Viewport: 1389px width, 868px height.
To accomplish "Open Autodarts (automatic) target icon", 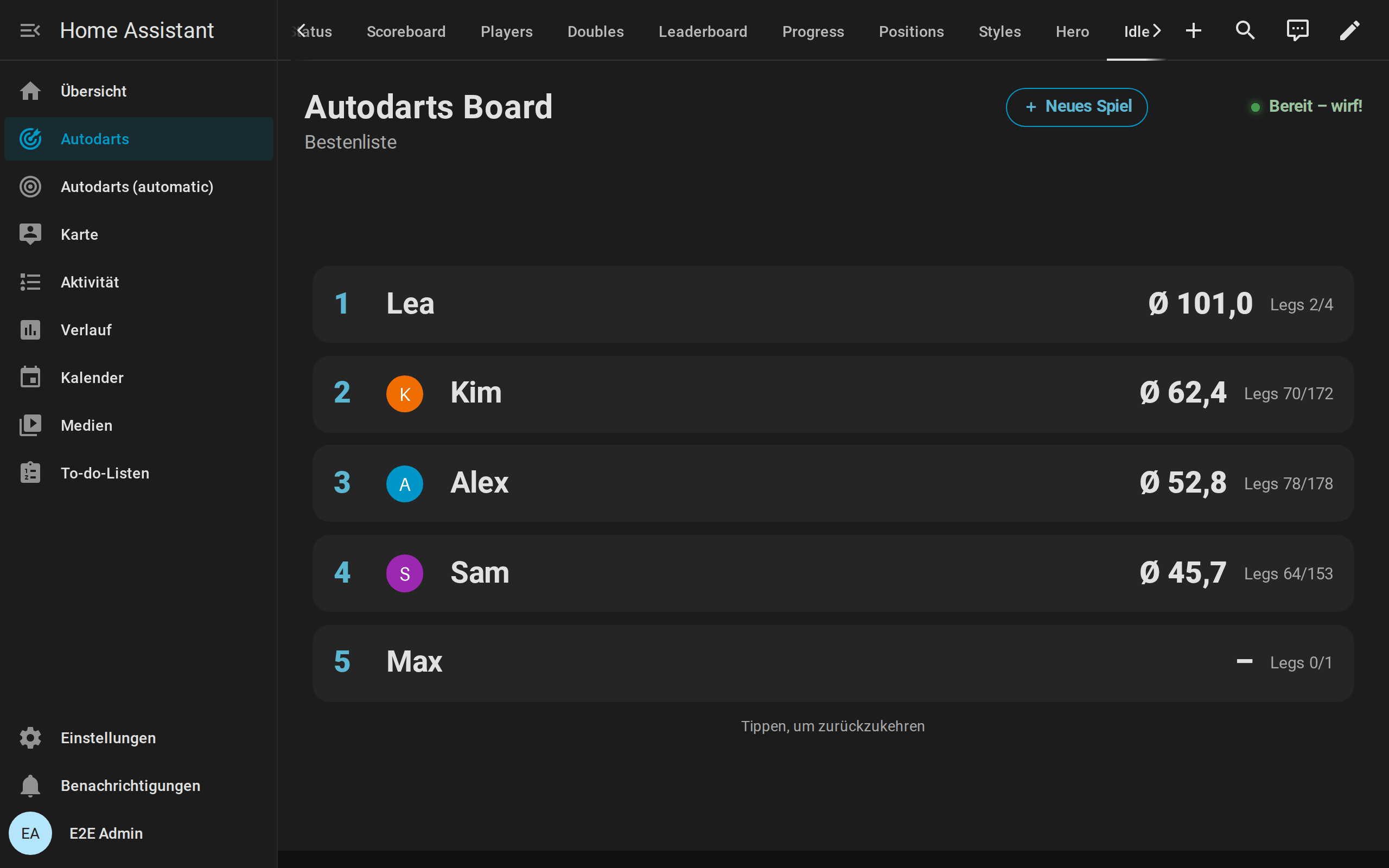I will [x=30, y=187].
